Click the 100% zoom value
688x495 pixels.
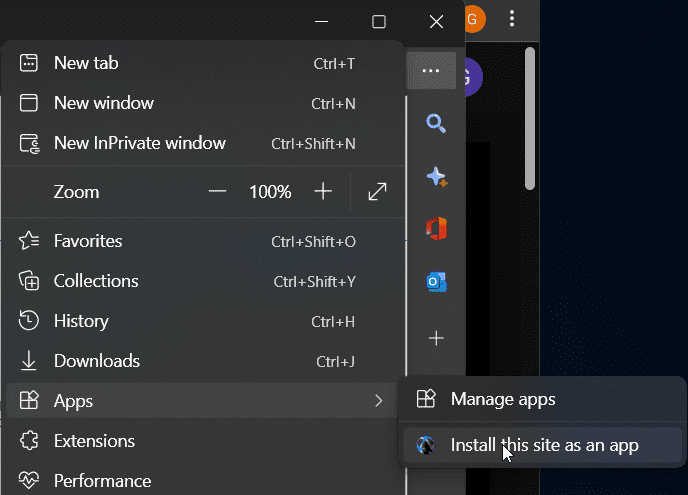click(x=270, y=192)
